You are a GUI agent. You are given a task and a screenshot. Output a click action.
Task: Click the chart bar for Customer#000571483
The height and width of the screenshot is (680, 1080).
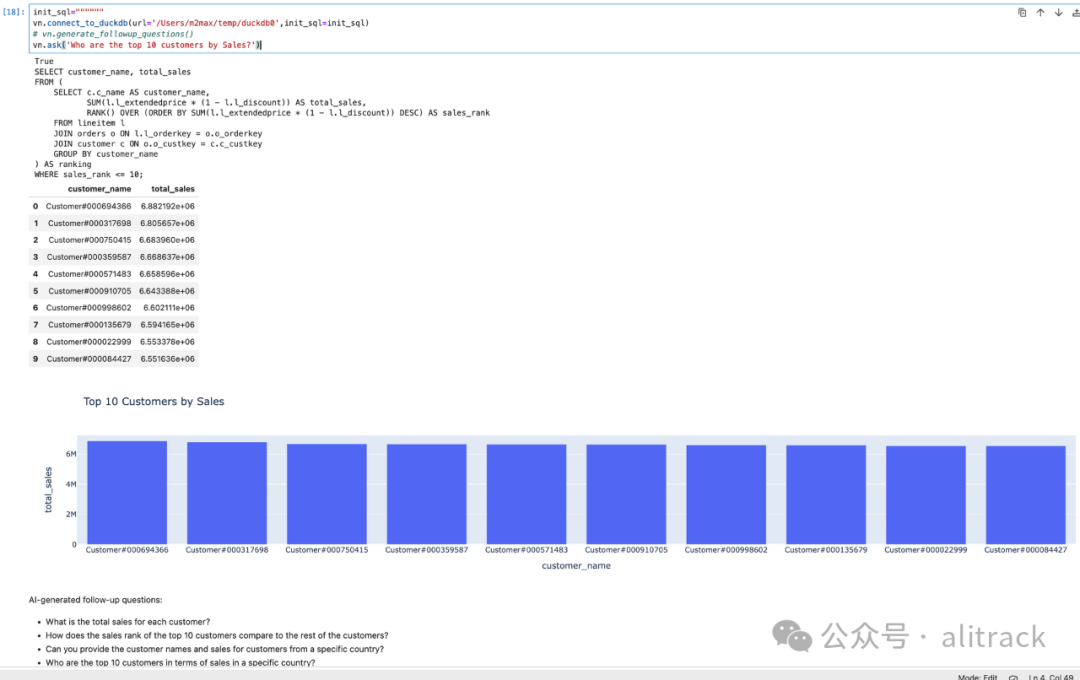pyautogui.click(x=526, y=494)
